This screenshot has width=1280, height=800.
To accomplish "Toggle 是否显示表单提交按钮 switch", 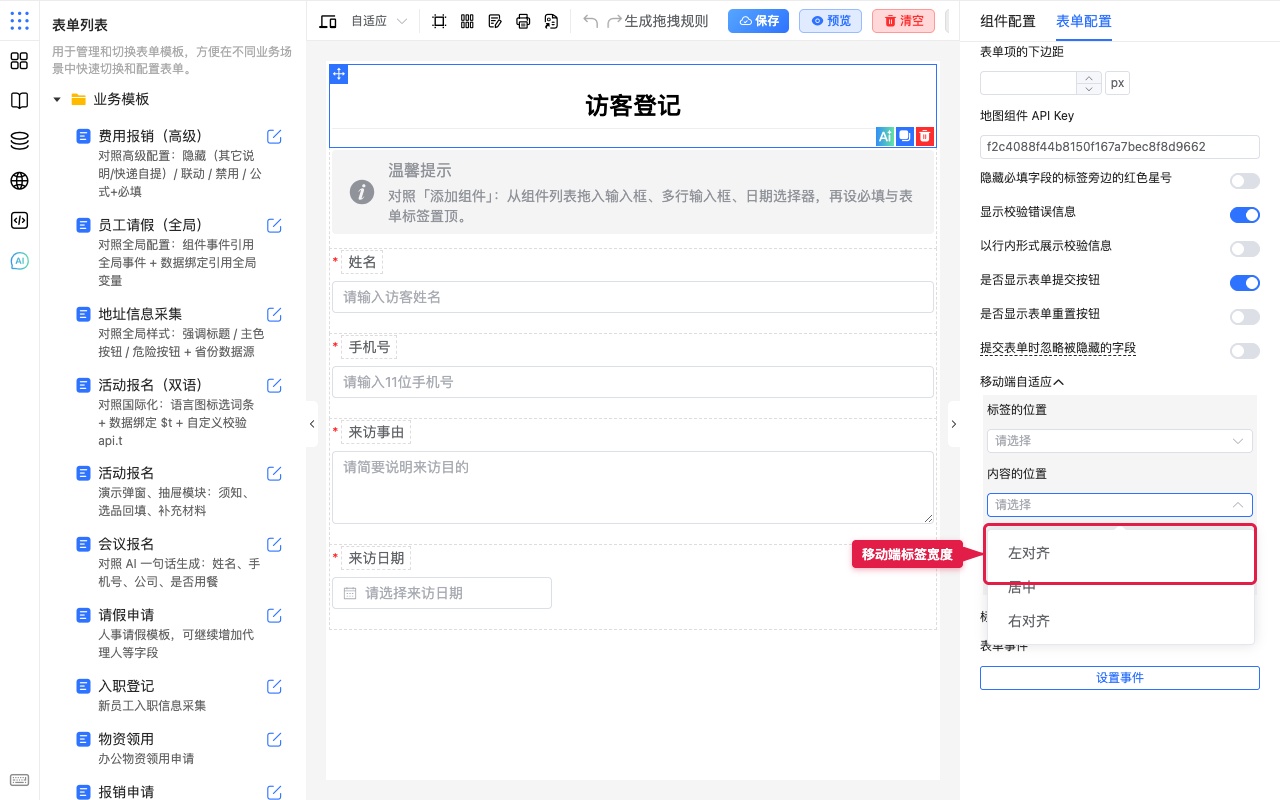I will [1245, 283].
